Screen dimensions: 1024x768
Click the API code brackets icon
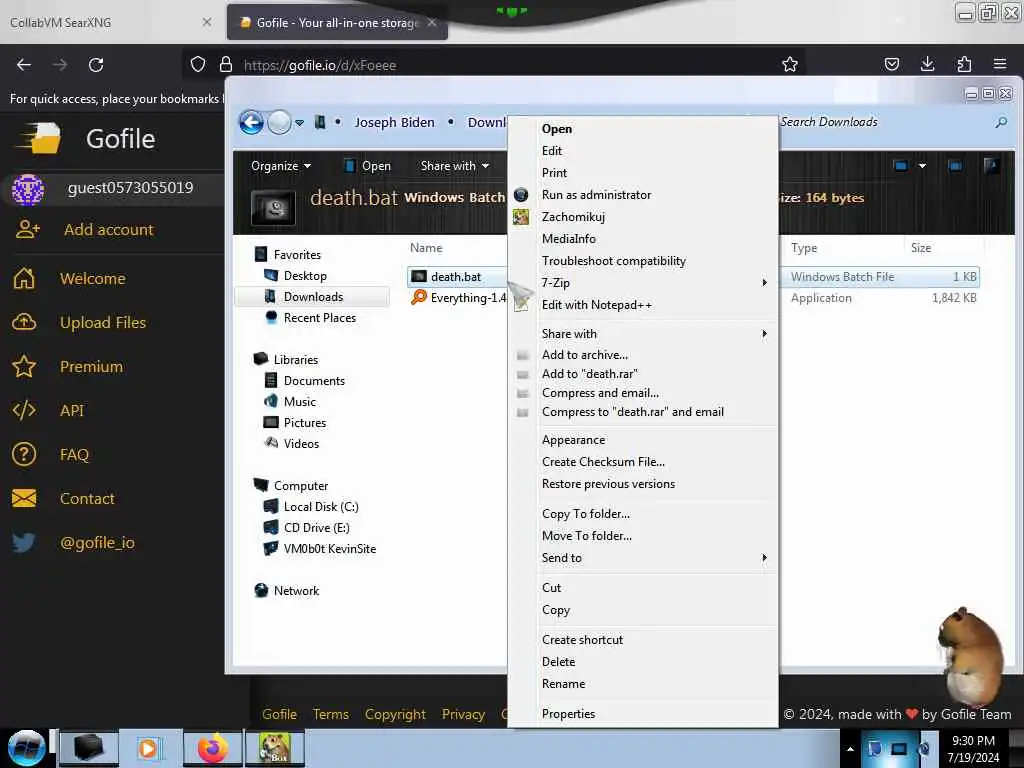click(24, 410)
